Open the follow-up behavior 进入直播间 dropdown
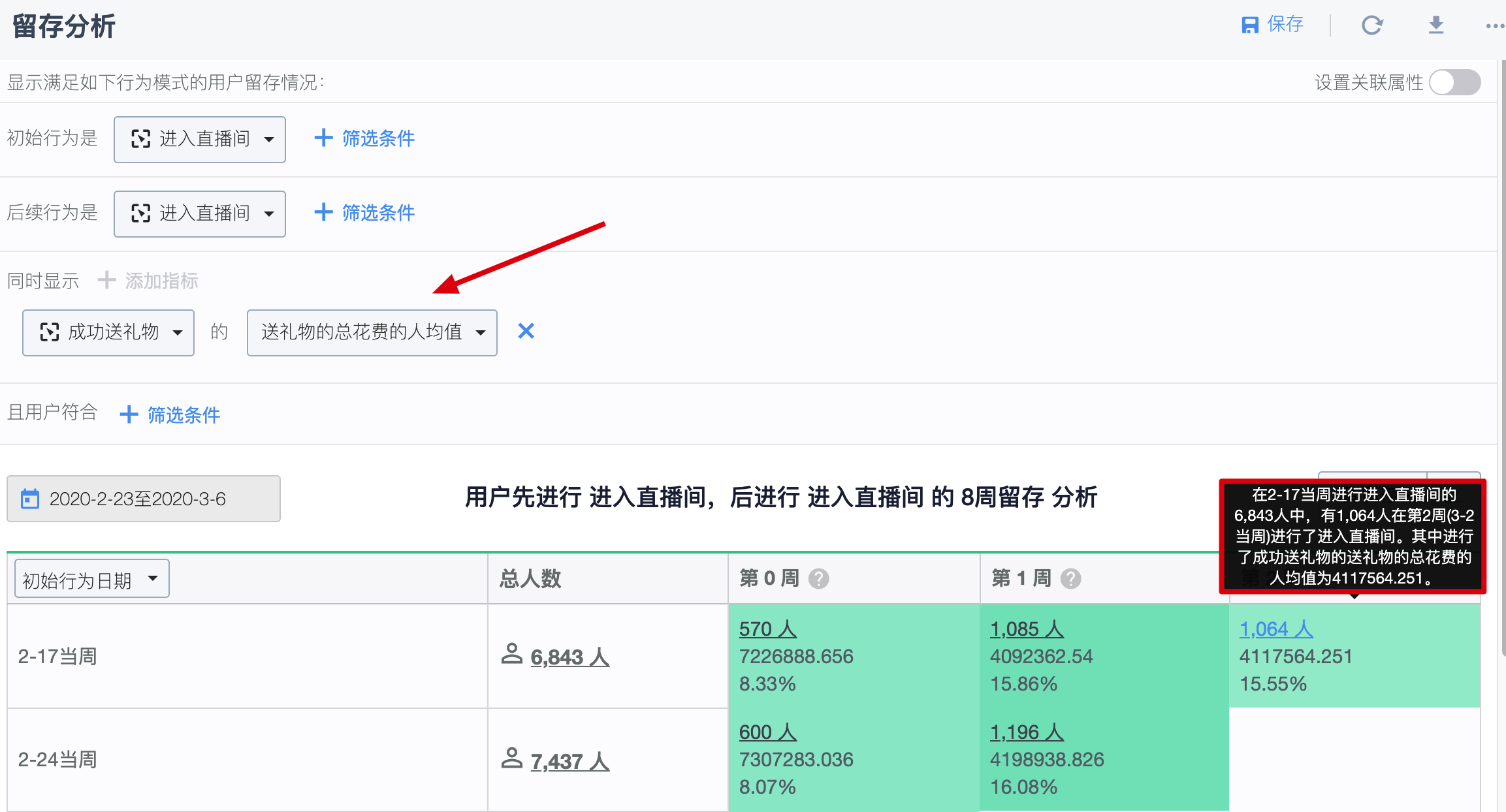Viewport: 1506px width, 812px height. click(x=199, y=213)
